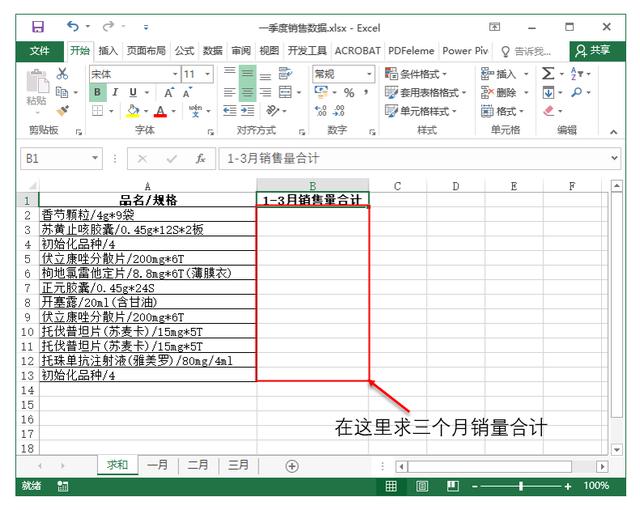
Task: Toggle Center horizontal alignment
Action: 247,92
